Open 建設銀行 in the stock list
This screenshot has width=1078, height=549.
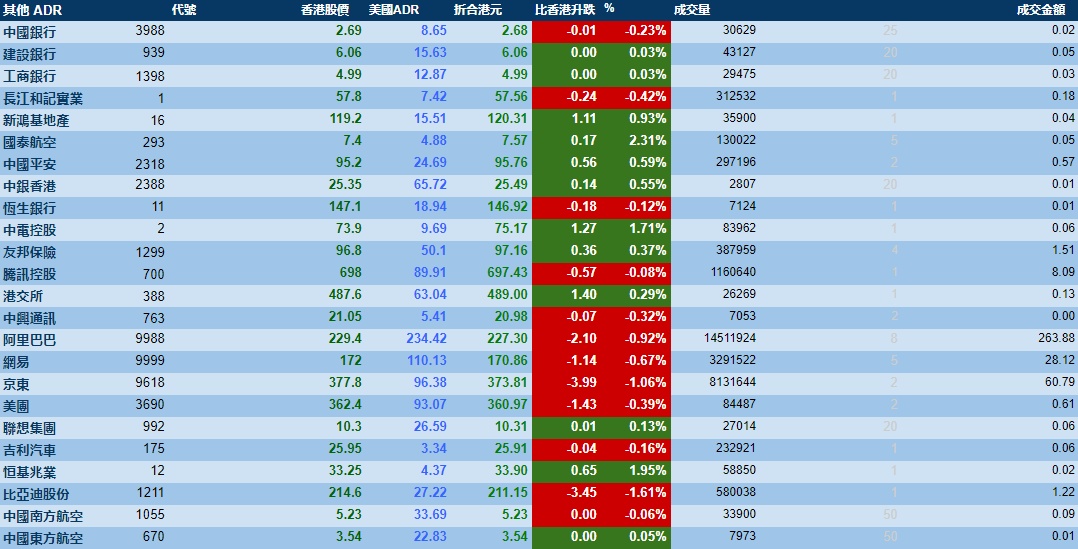click(x=30, y=53)
